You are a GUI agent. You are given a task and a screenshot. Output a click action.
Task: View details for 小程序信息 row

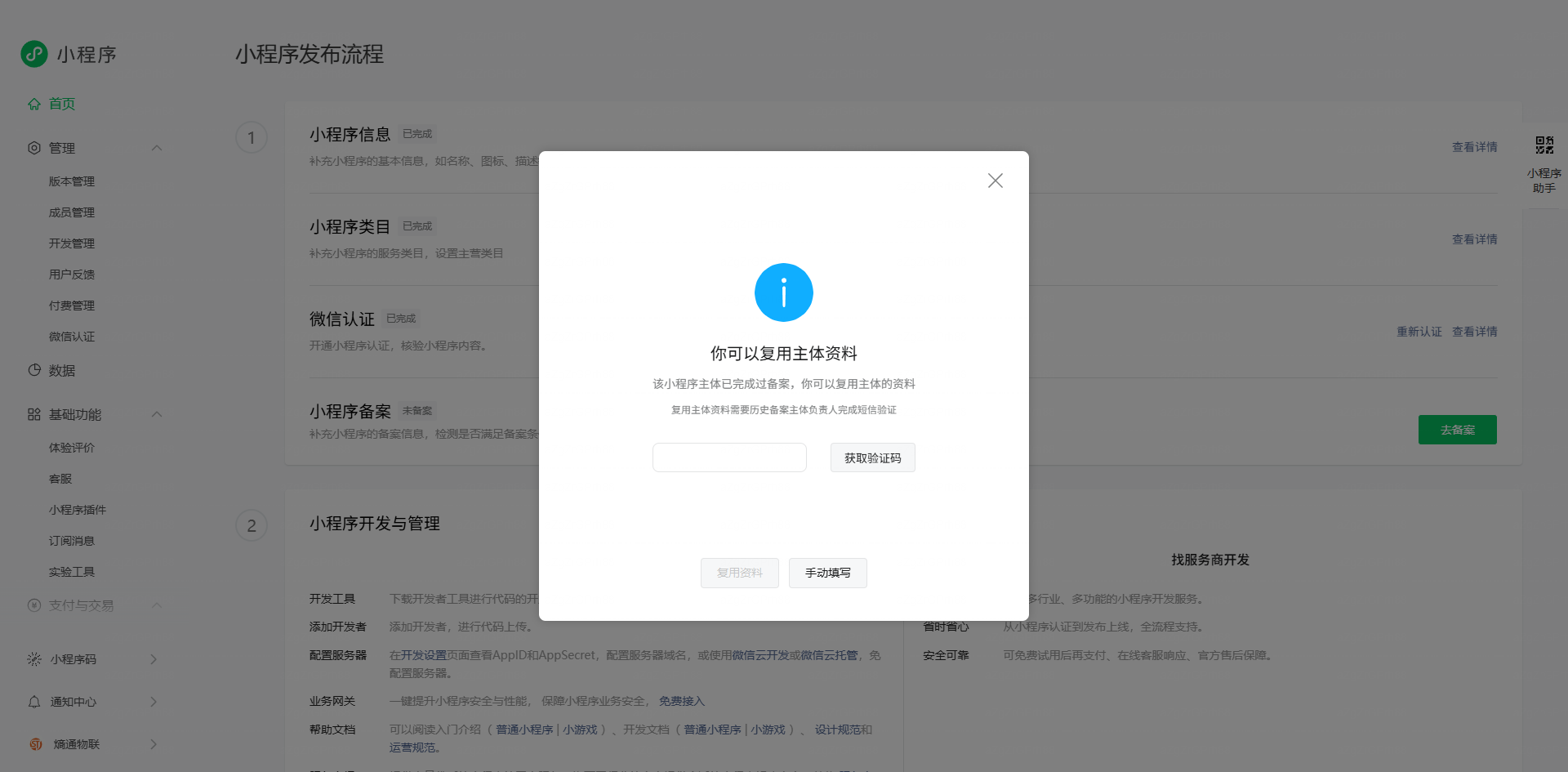[x=1475, y=147]
